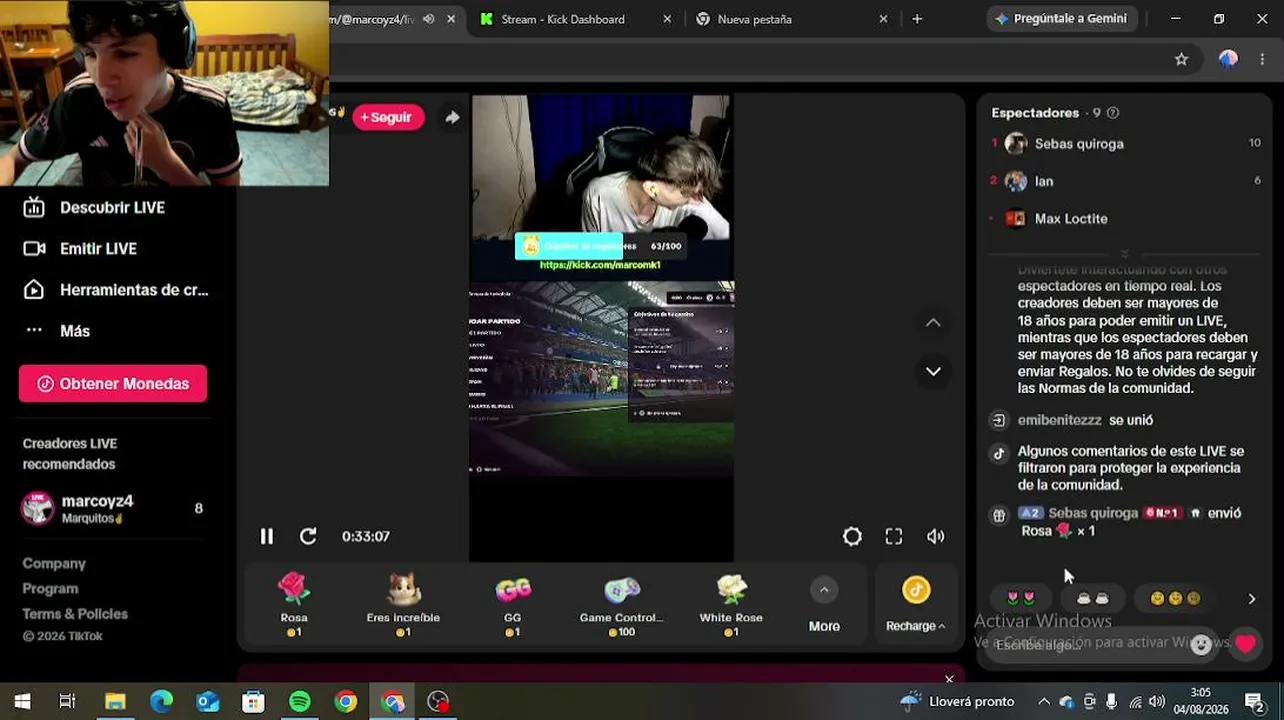Go to the previous LIVE with up chevron
Screen dimensions: 1284x720
point(933,322)
